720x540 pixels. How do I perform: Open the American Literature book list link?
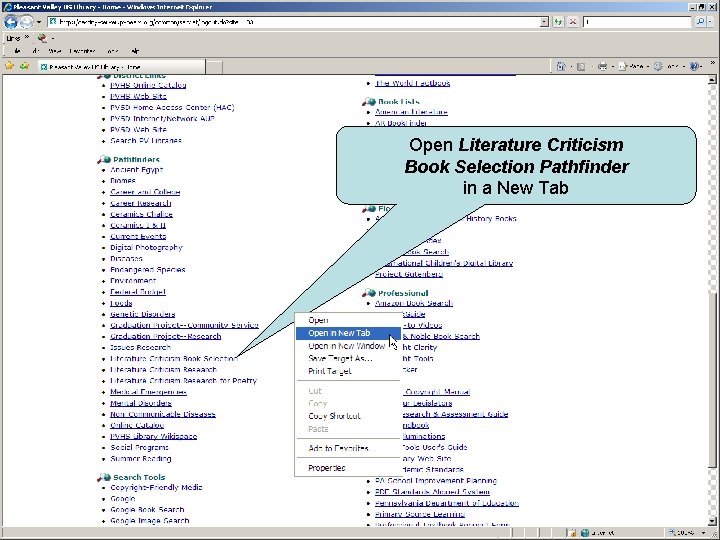tap(411, 112)
